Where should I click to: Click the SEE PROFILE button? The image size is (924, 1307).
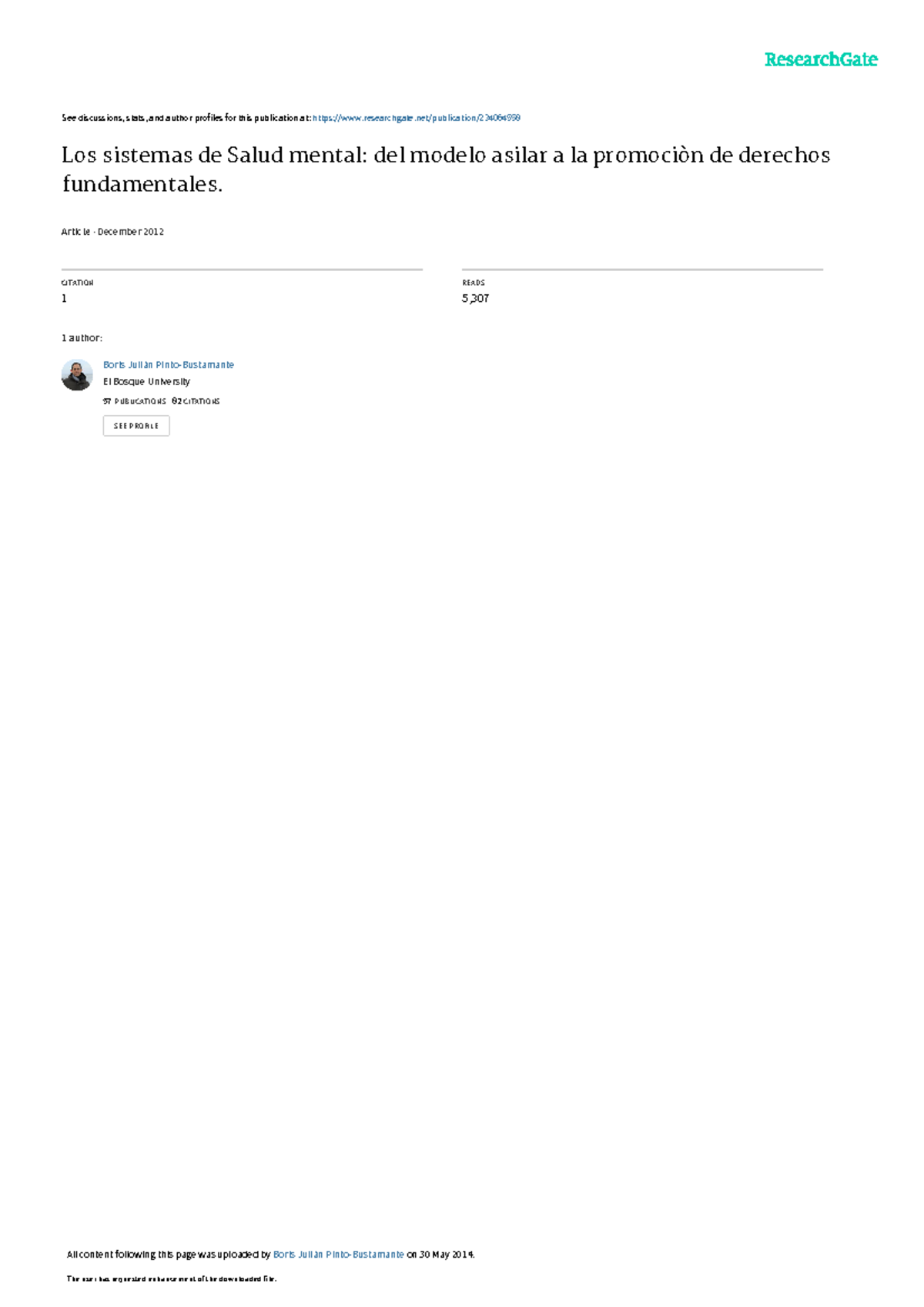pyautogui.click(x=136, y=426)
